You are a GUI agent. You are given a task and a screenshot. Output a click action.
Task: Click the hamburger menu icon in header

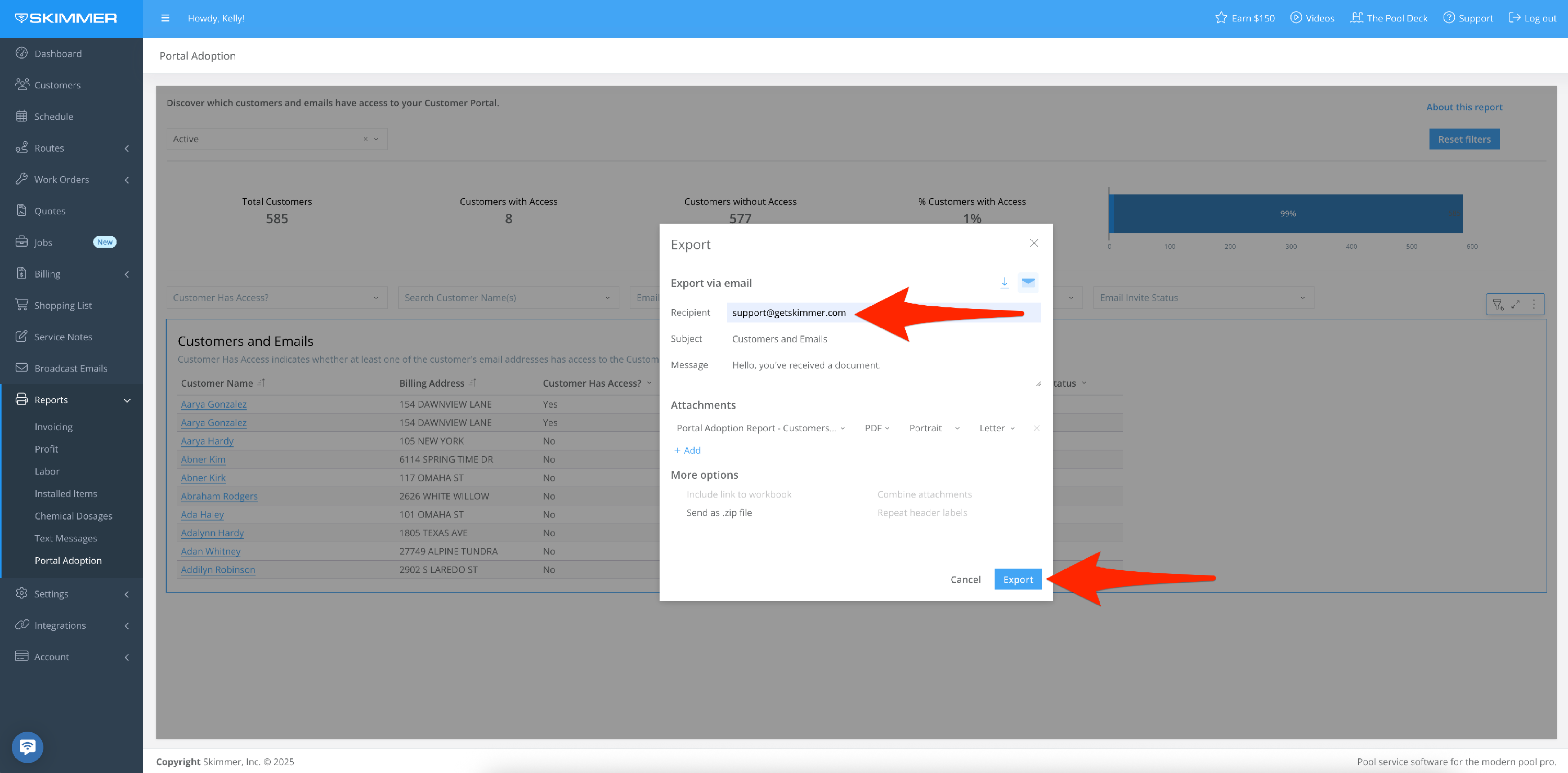pyautogui.click(x=165, y=18)
